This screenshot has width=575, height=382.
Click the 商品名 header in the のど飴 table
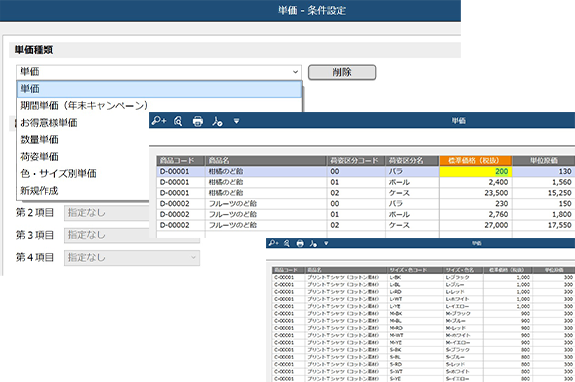point(265,161)
